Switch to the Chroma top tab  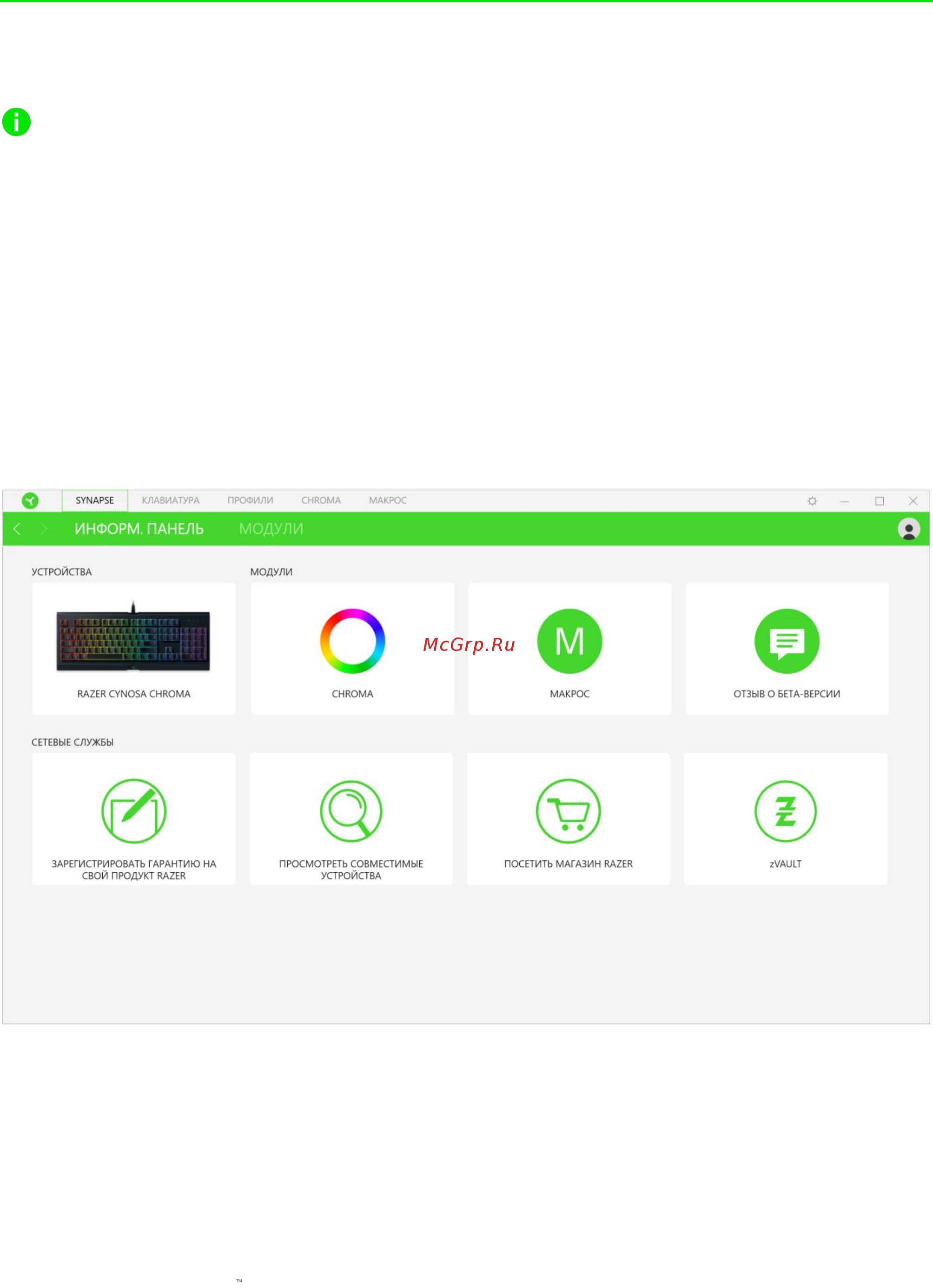321,500
